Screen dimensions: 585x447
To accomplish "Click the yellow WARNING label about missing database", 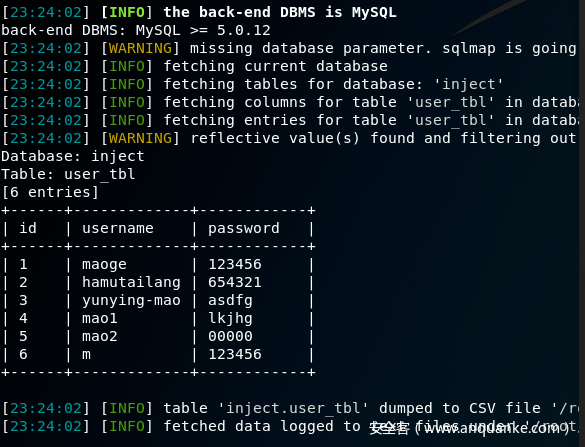I will tap(140, 48).
